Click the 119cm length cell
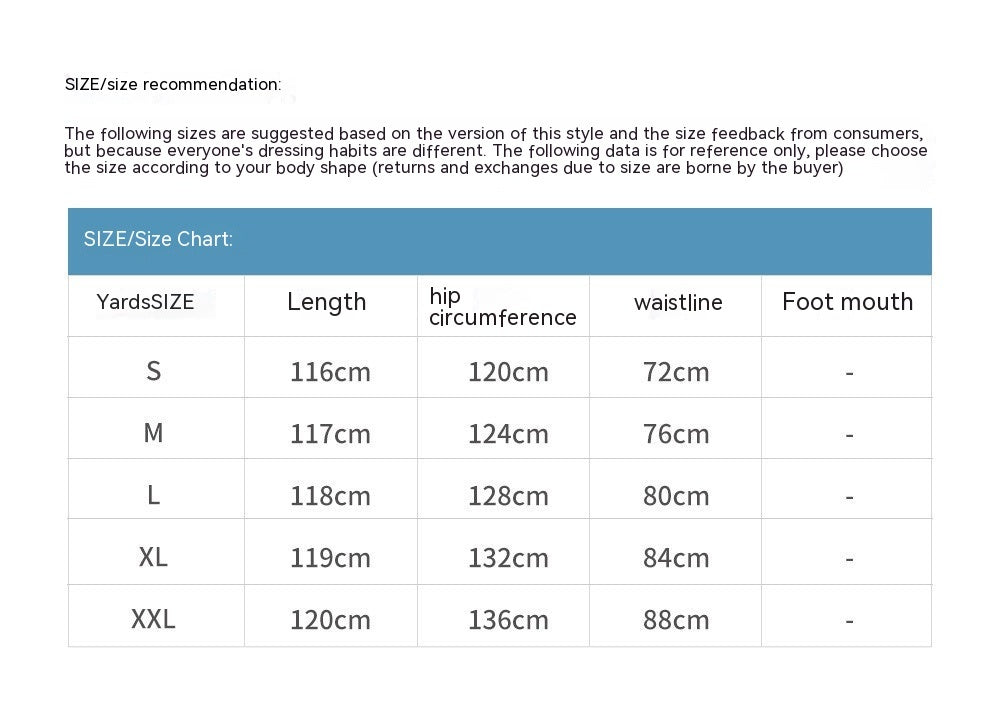This screenshot has width=1000, height=708. [330, 558]
